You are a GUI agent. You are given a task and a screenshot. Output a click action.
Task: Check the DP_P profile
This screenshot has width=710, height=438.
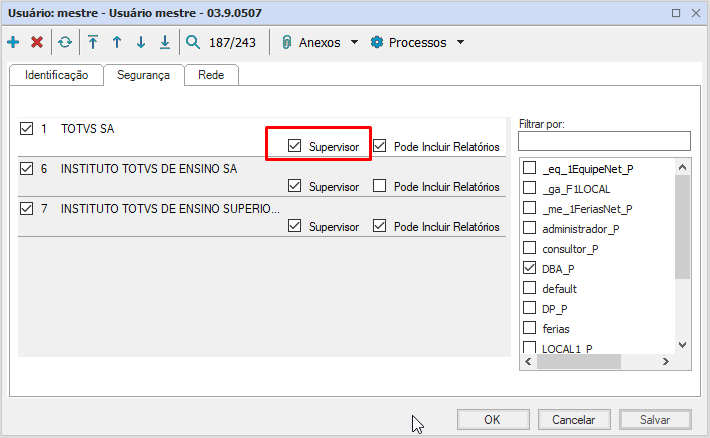point(529,308)
